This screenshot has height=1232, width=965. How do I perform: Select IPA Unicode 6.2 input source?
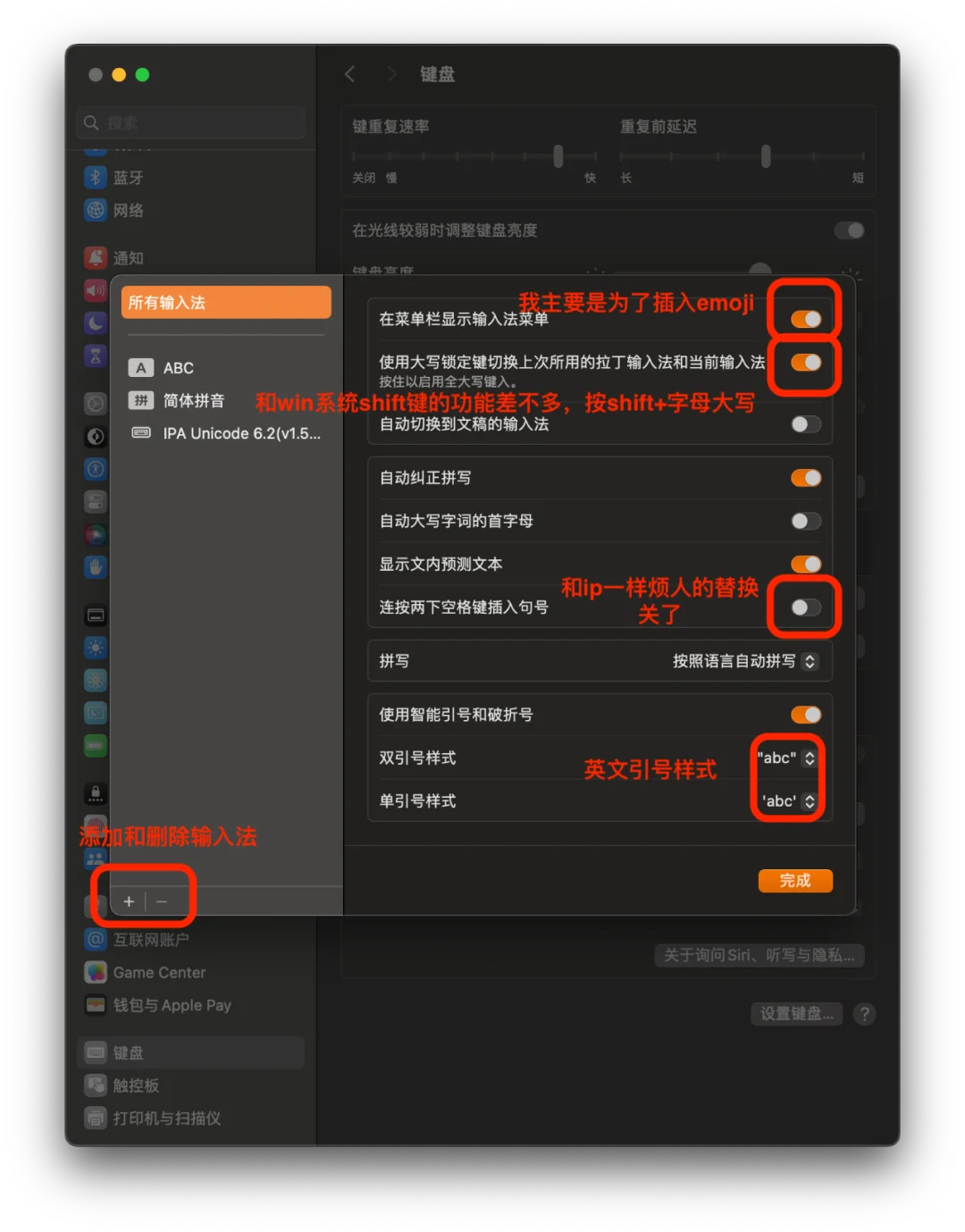[226, 433]
